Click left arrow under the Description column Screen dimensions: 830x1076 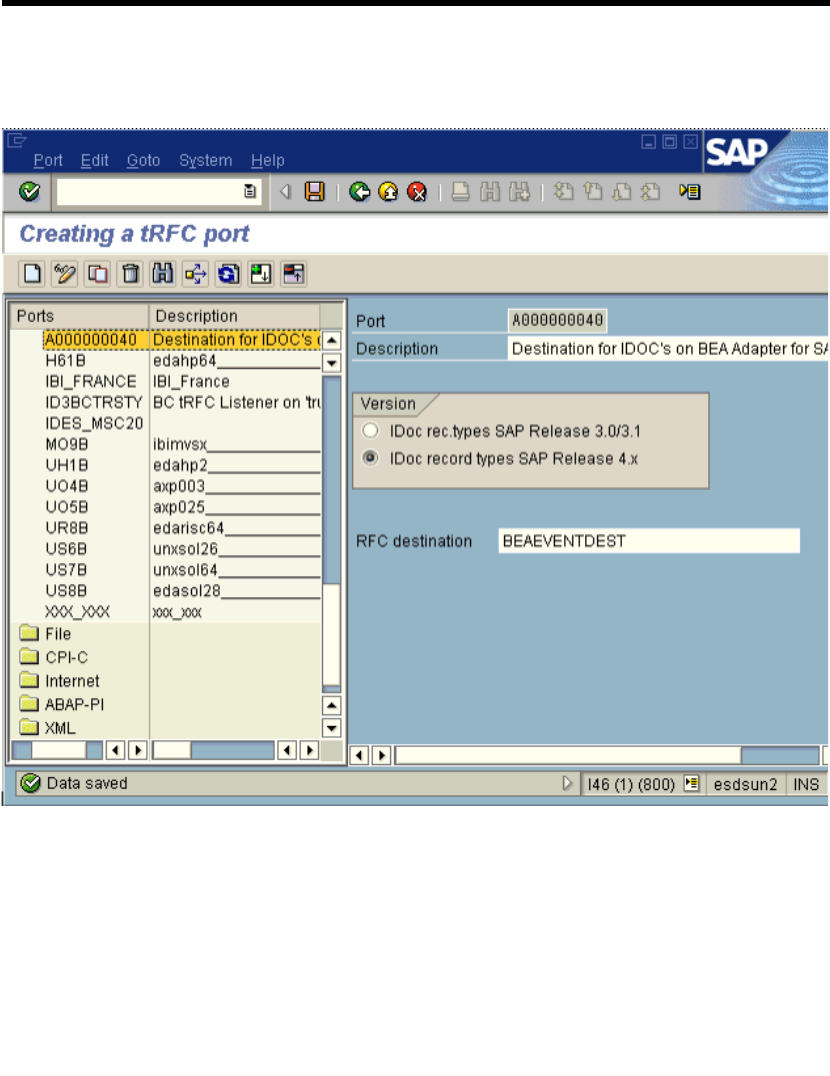pyautogui.click(x=287, y=750)
